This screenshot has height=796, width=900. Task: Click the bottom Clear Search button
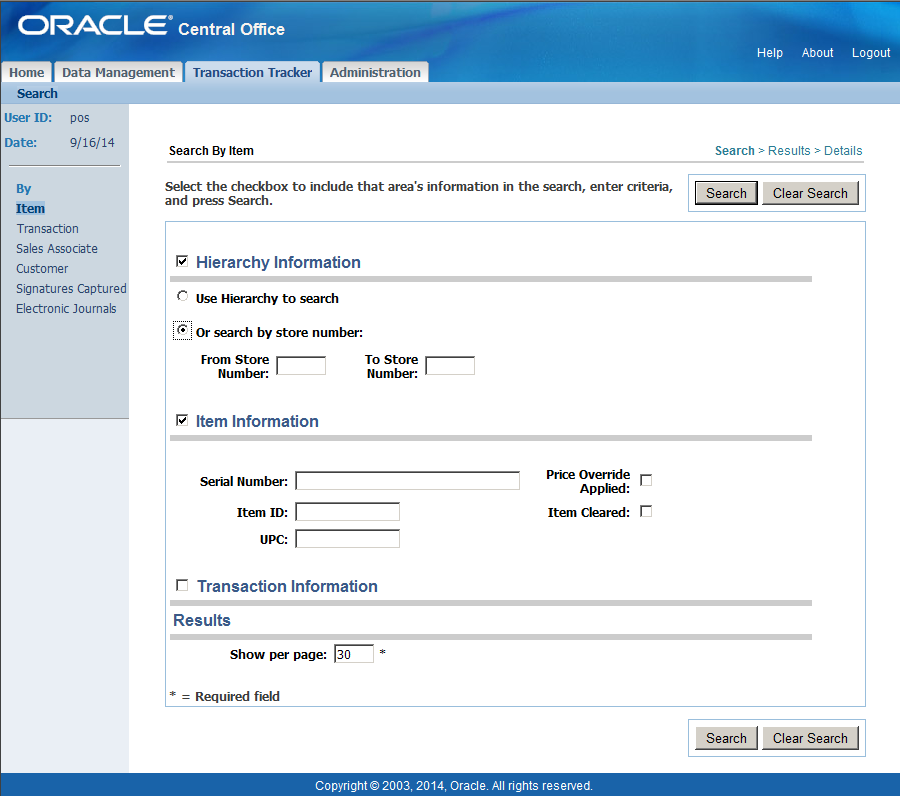tap(810, 738)
